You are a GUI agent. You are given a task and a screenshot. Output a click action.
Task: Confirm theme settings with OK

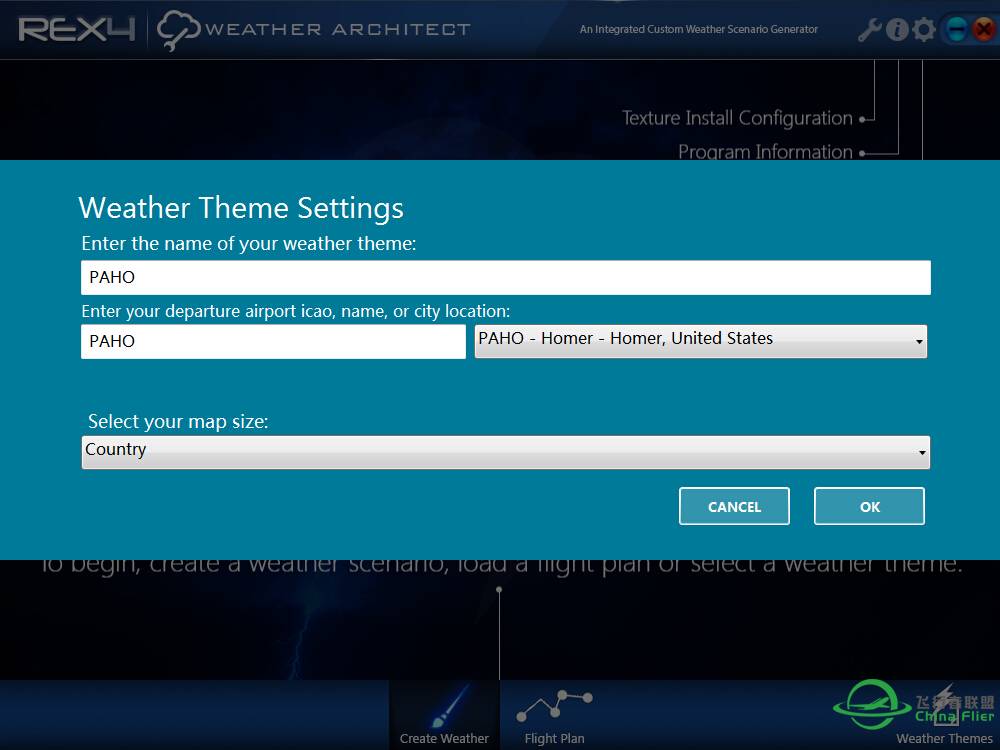coord(869,507)
